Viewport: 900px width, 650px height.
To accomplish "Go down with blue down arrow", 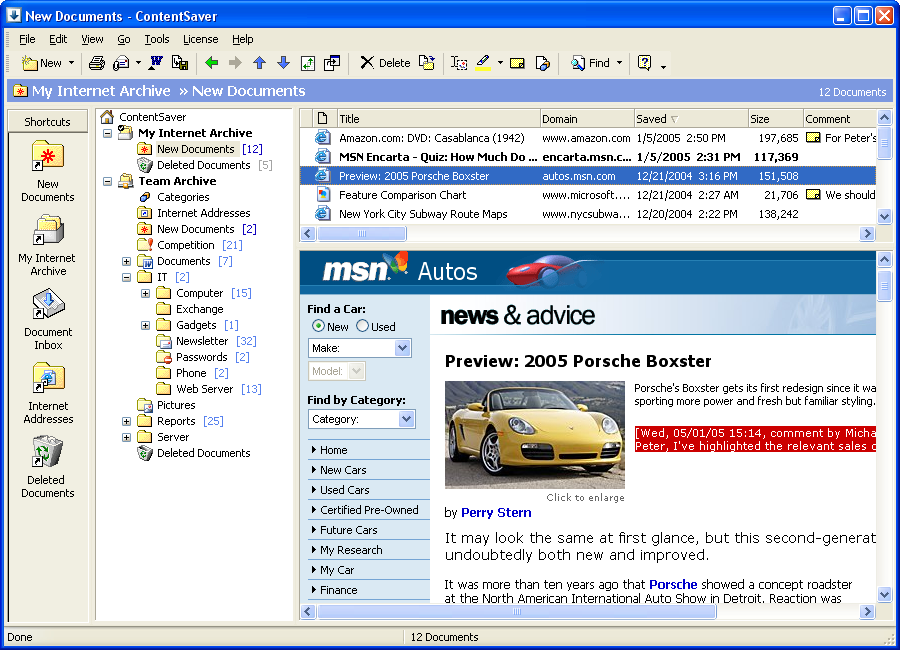I will [284, 63].
